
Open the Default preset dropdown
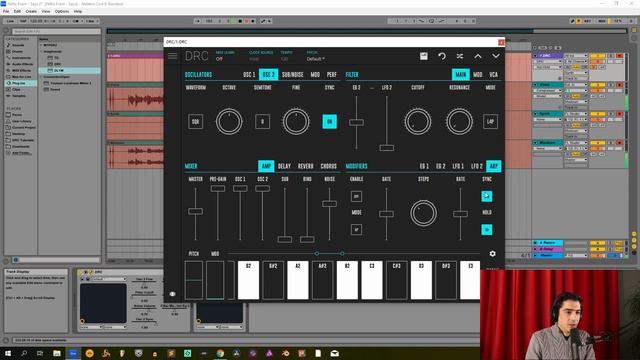pos(316,59)
